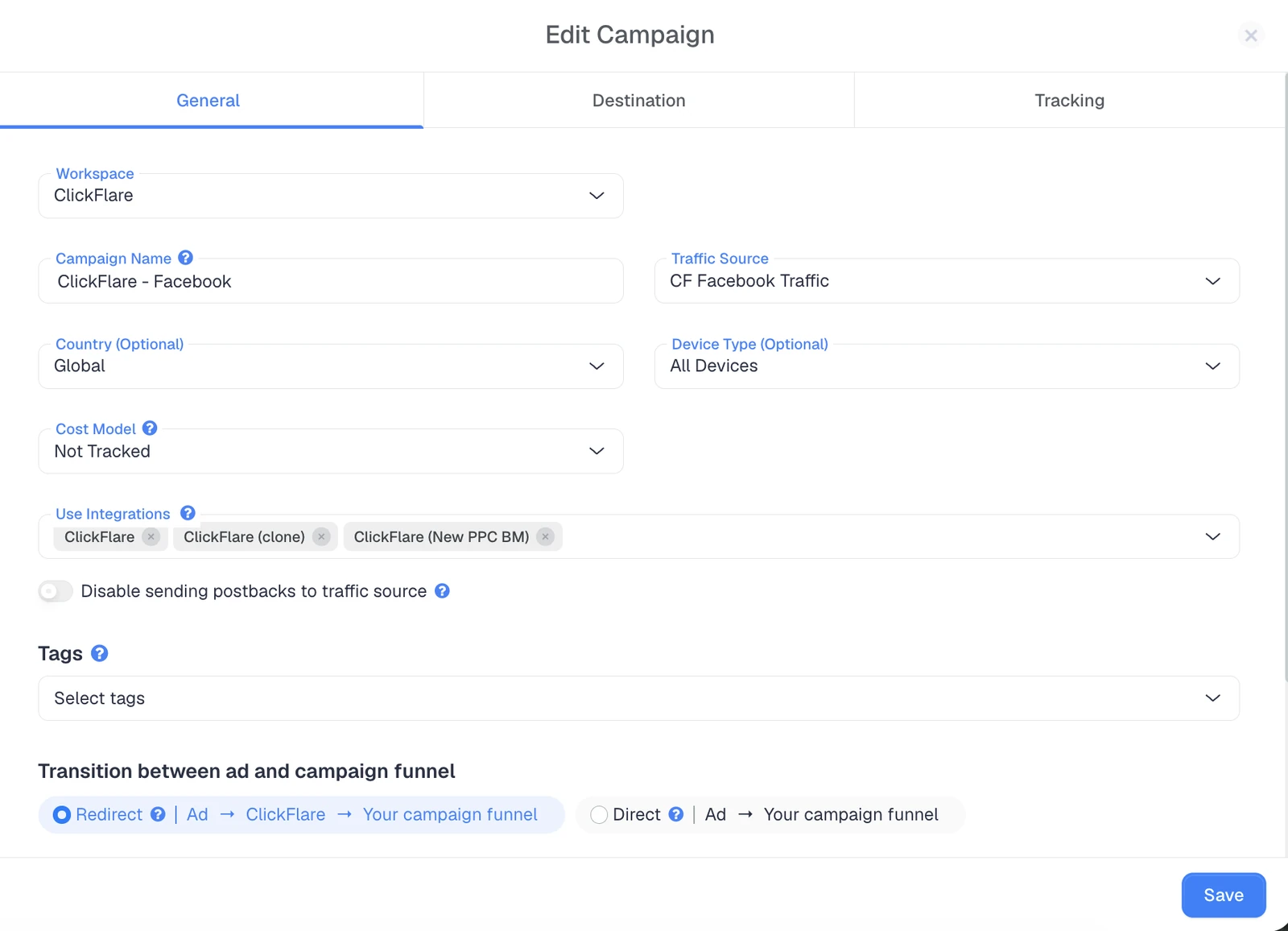Click the Direct option help icon

676,814
